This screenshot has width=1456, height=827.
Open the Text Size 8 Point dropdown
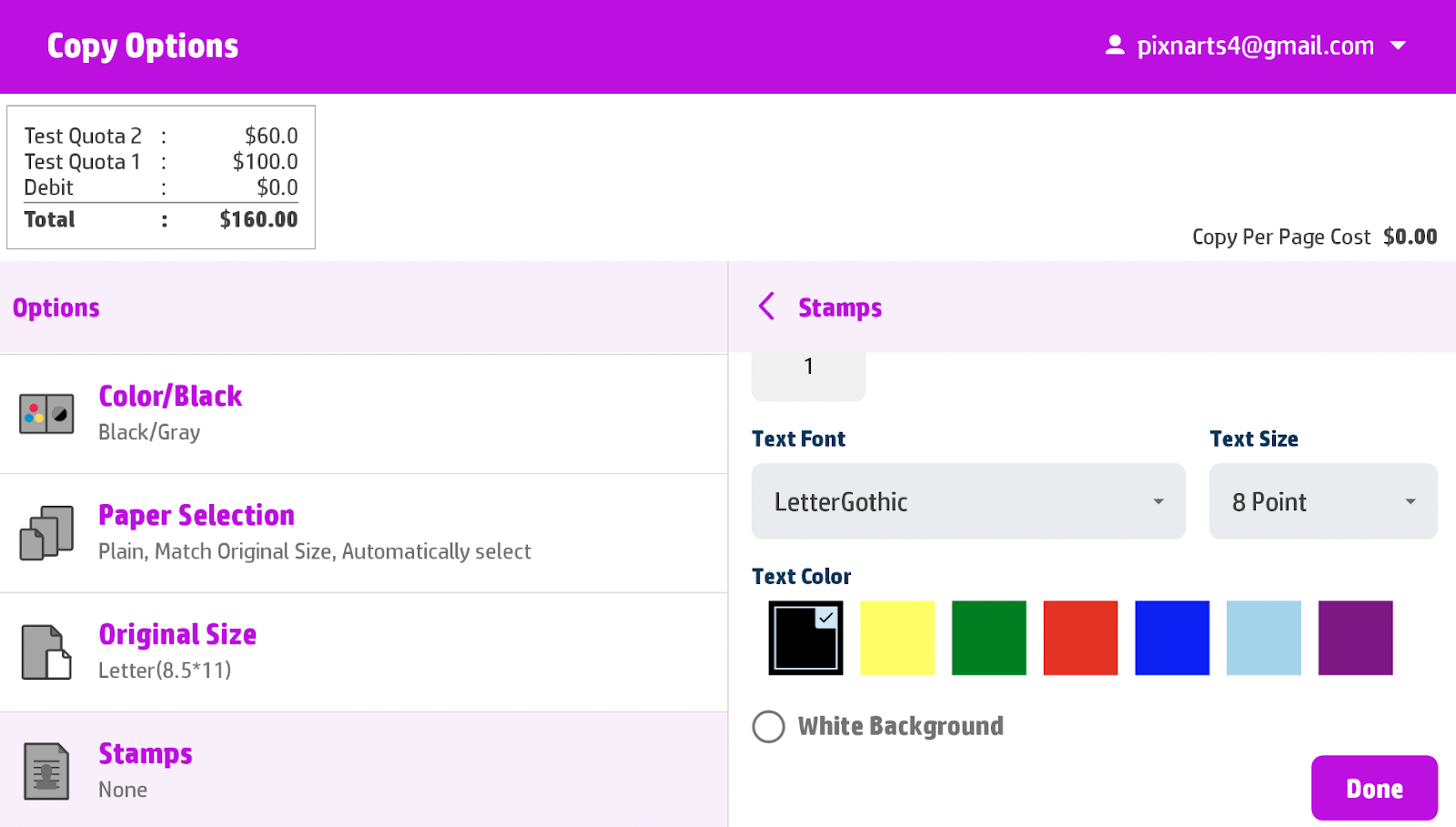(1323, 501)
